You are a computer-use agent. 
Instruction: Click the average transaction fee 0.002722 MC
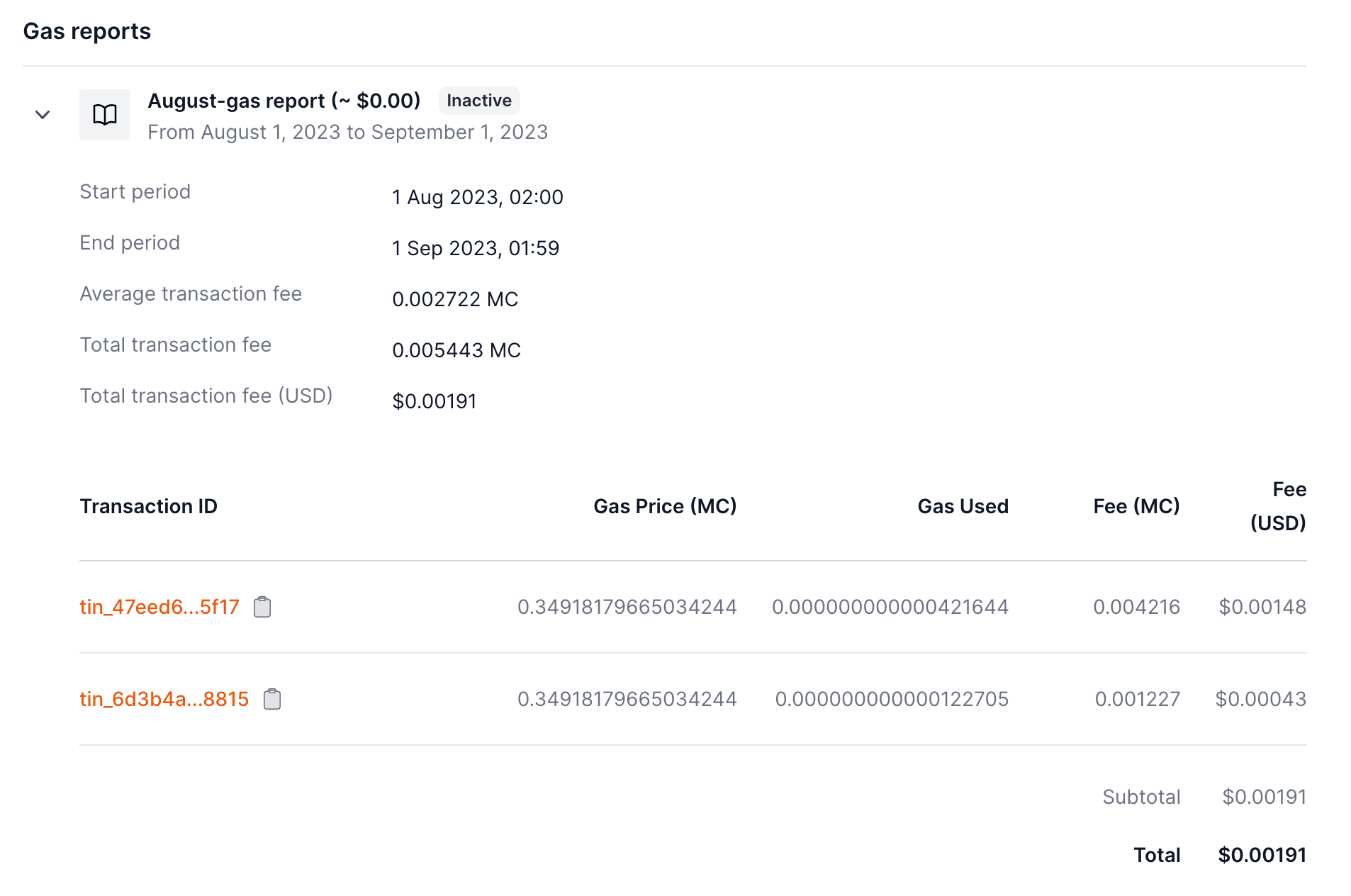coord(455,299)
